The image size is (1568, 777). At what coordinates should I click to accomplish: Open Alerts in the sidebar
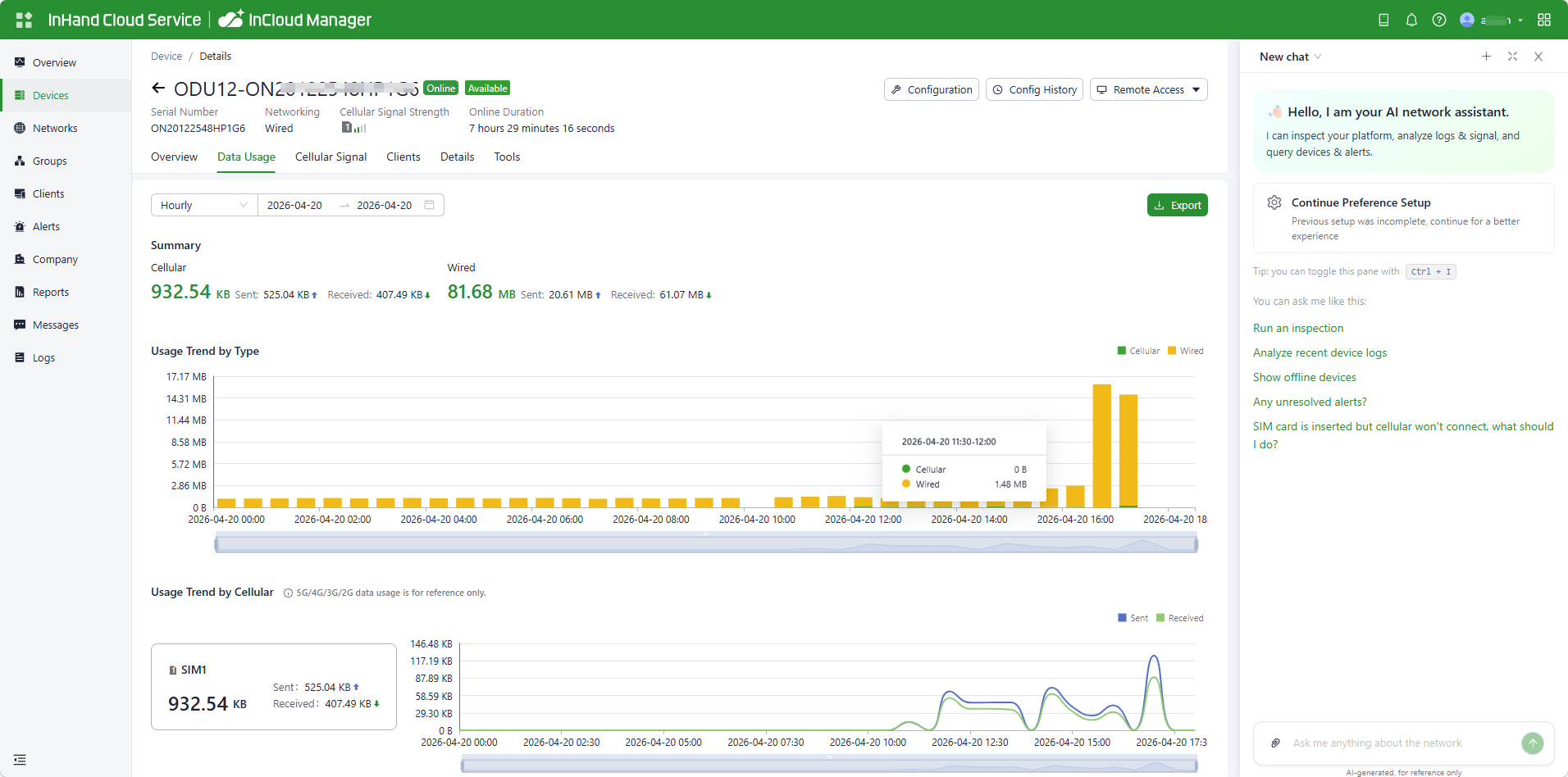pyautogui.click(x=46, y=227)
